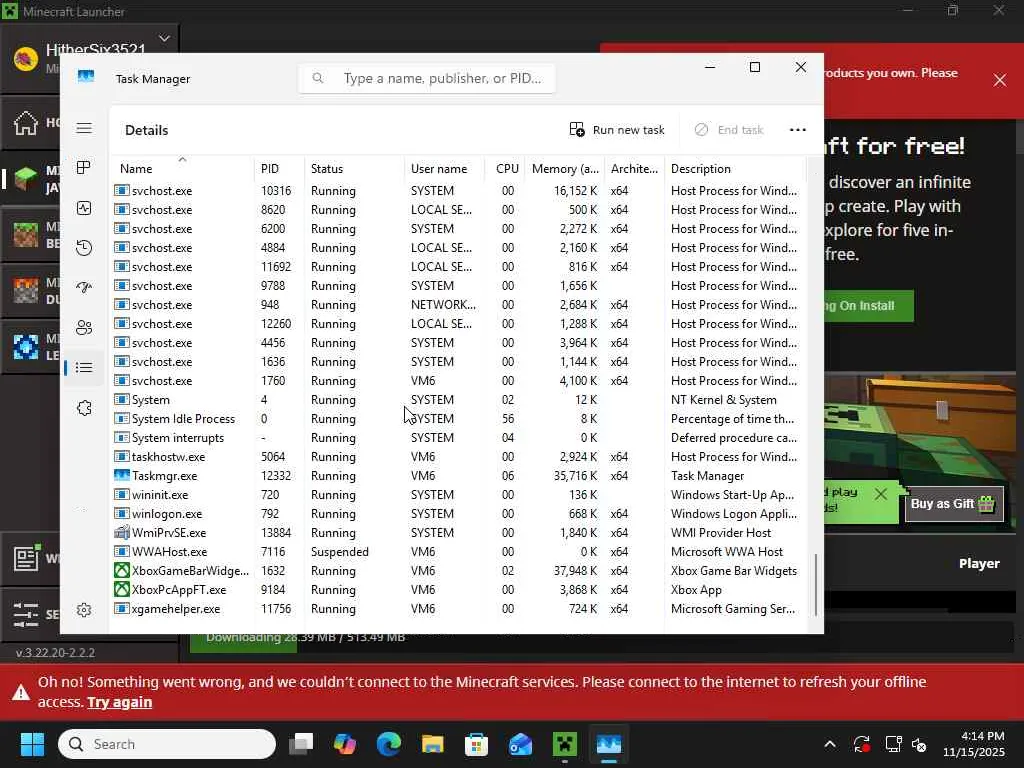Select winlogon.exe process row
The height and width of the screenshot is (768, 1024).
pyautogui.click(x=458, y=514)
